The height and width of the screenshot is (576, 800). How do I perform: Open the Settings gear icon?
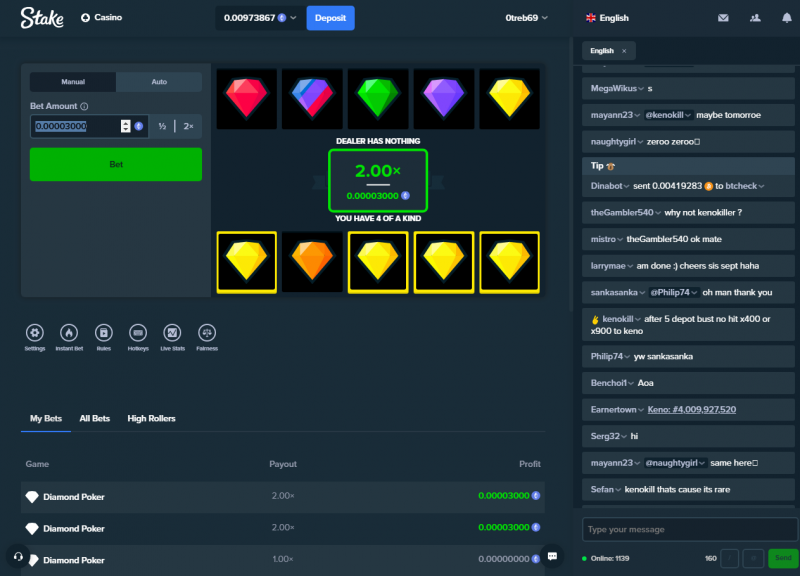(x=35, y=333)
